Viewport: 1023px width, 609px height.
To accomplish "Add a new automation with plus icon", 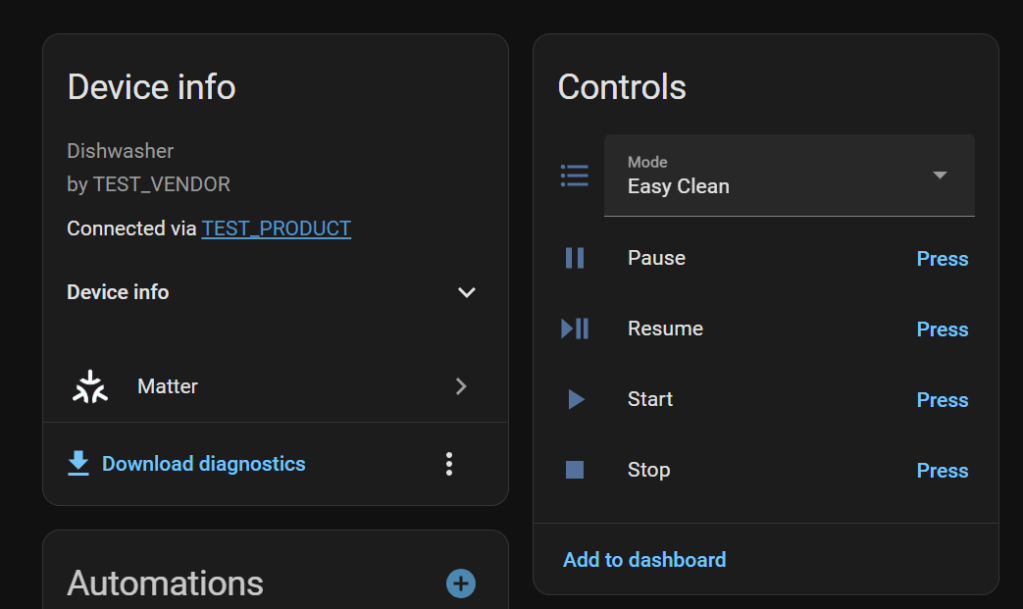I will (460, 584).
